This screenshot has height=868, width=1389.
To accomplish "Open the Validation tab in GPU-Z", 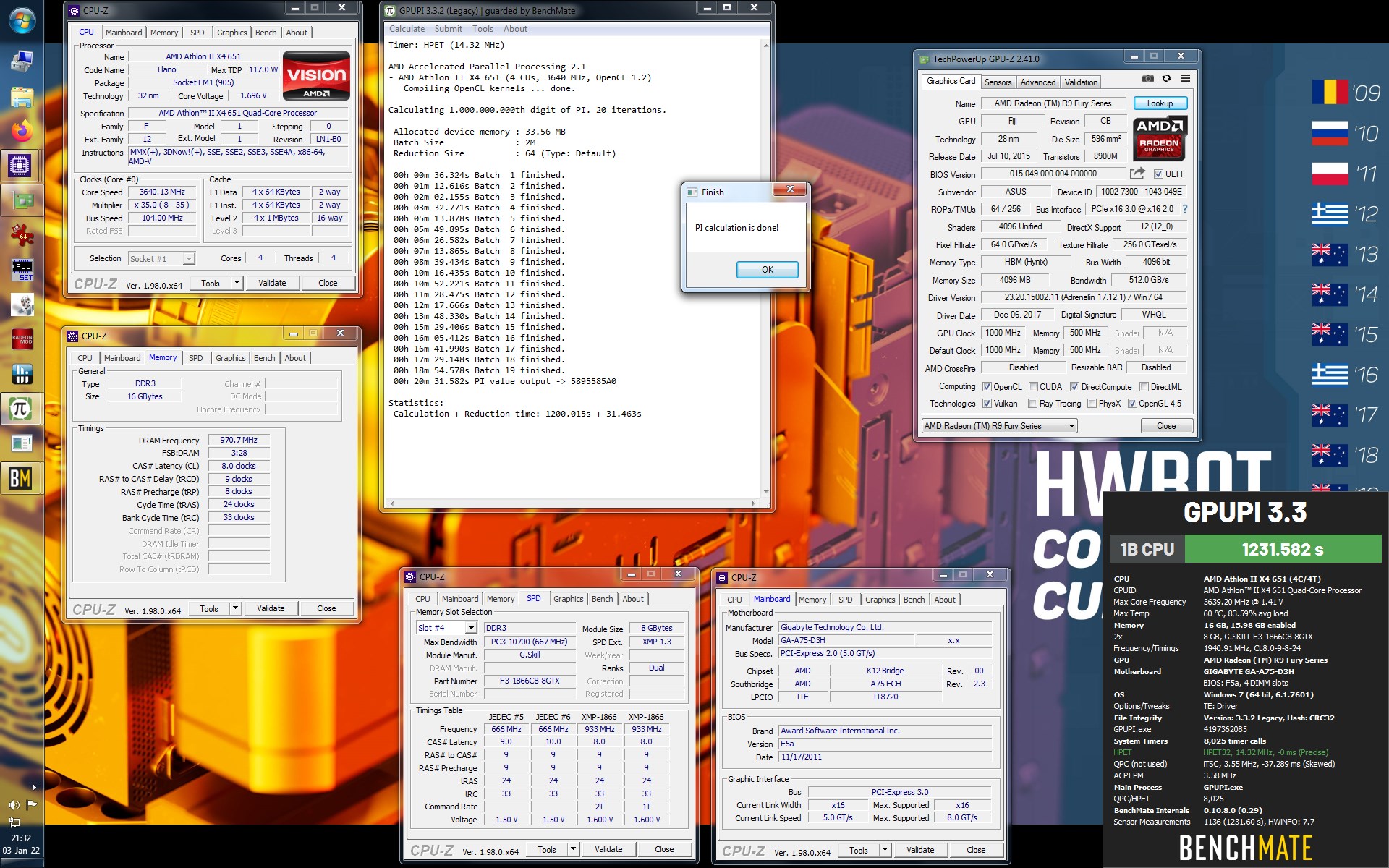I will pos(1081,82).
